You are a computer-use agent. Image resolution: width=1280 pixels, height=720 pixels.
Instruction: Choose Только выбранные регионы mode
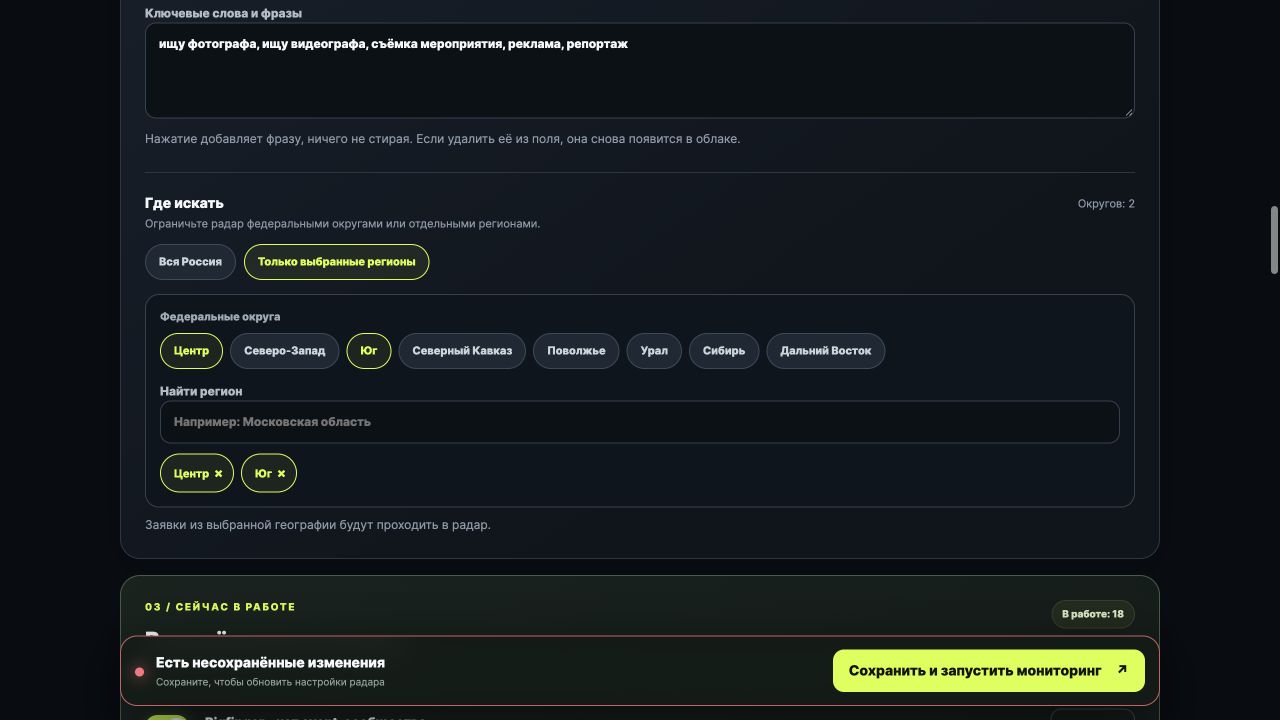tap(336, 262)
